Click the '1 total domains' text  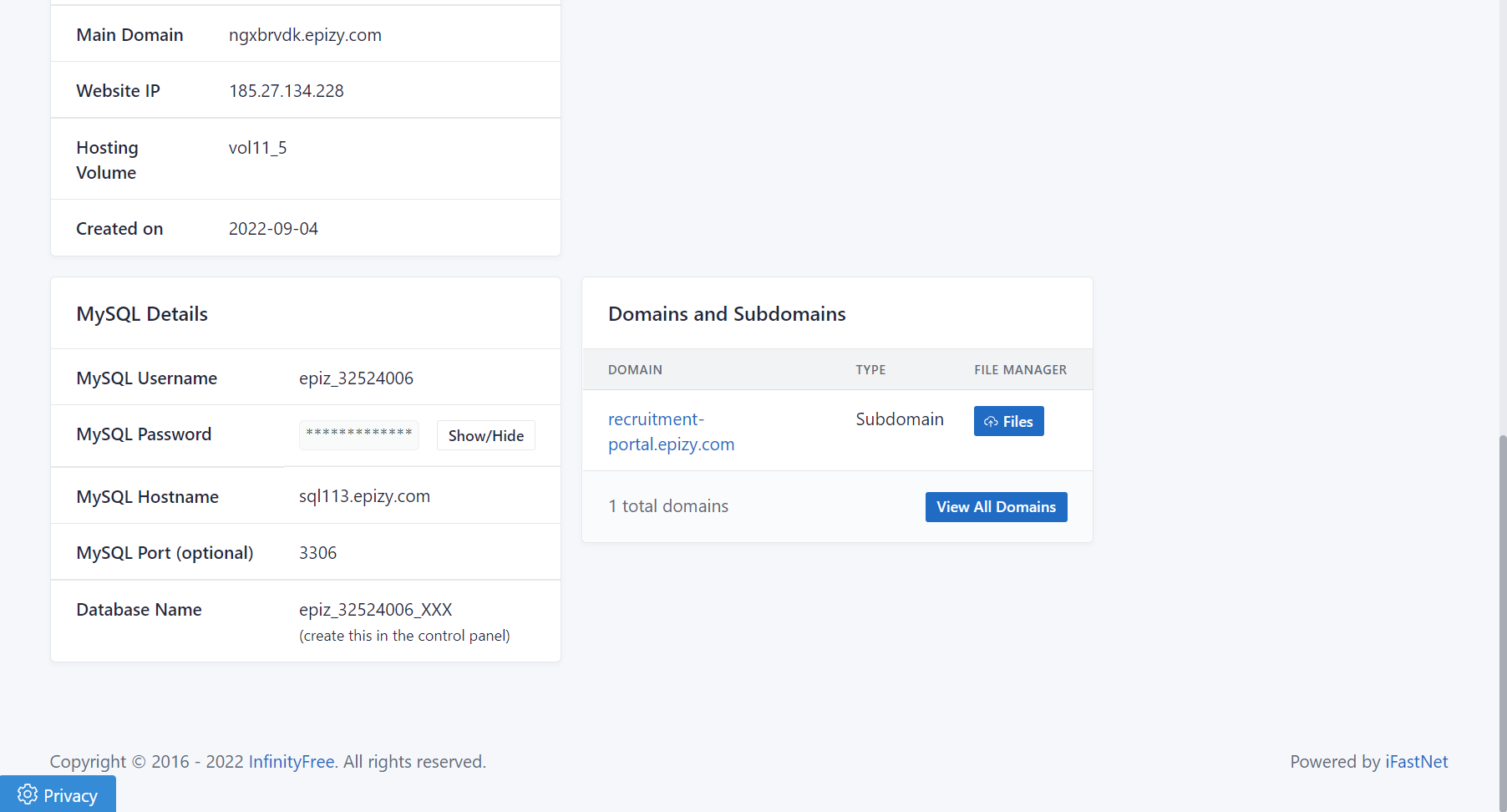(668, 506)
